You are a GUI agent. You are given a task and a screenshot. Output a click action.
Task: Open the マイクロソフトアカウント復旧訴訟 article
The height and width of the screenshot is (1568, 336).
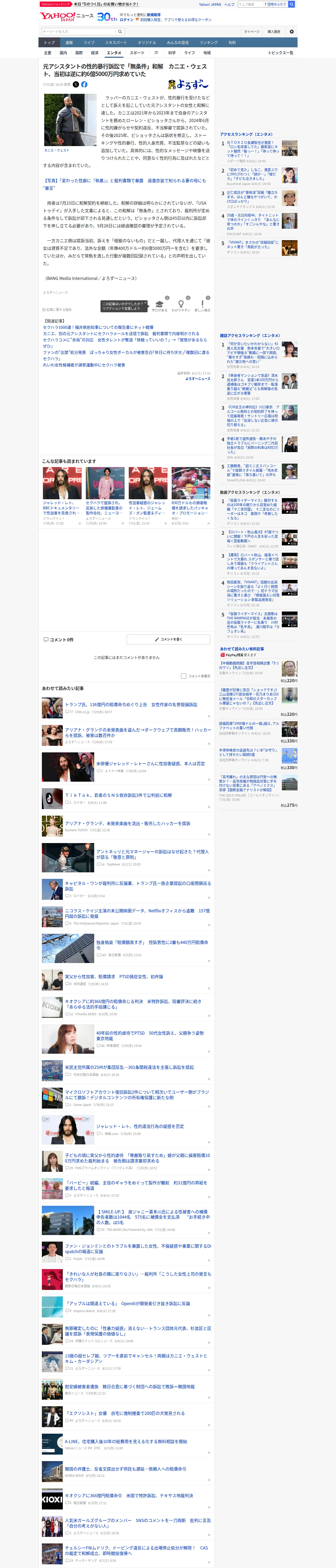137,1095
